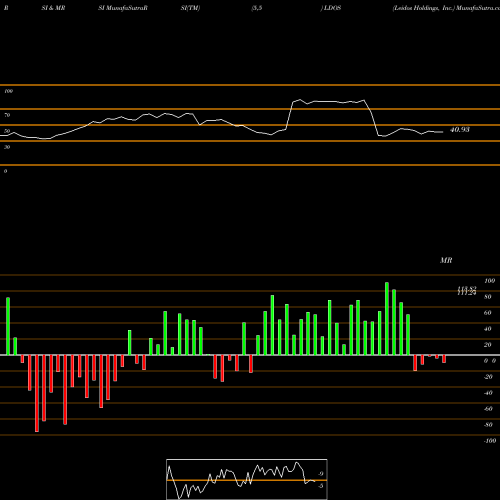Screen dimensions: 500x500
Task: Click the longest red MR histogram bar
Action: [x=37, y=393]
